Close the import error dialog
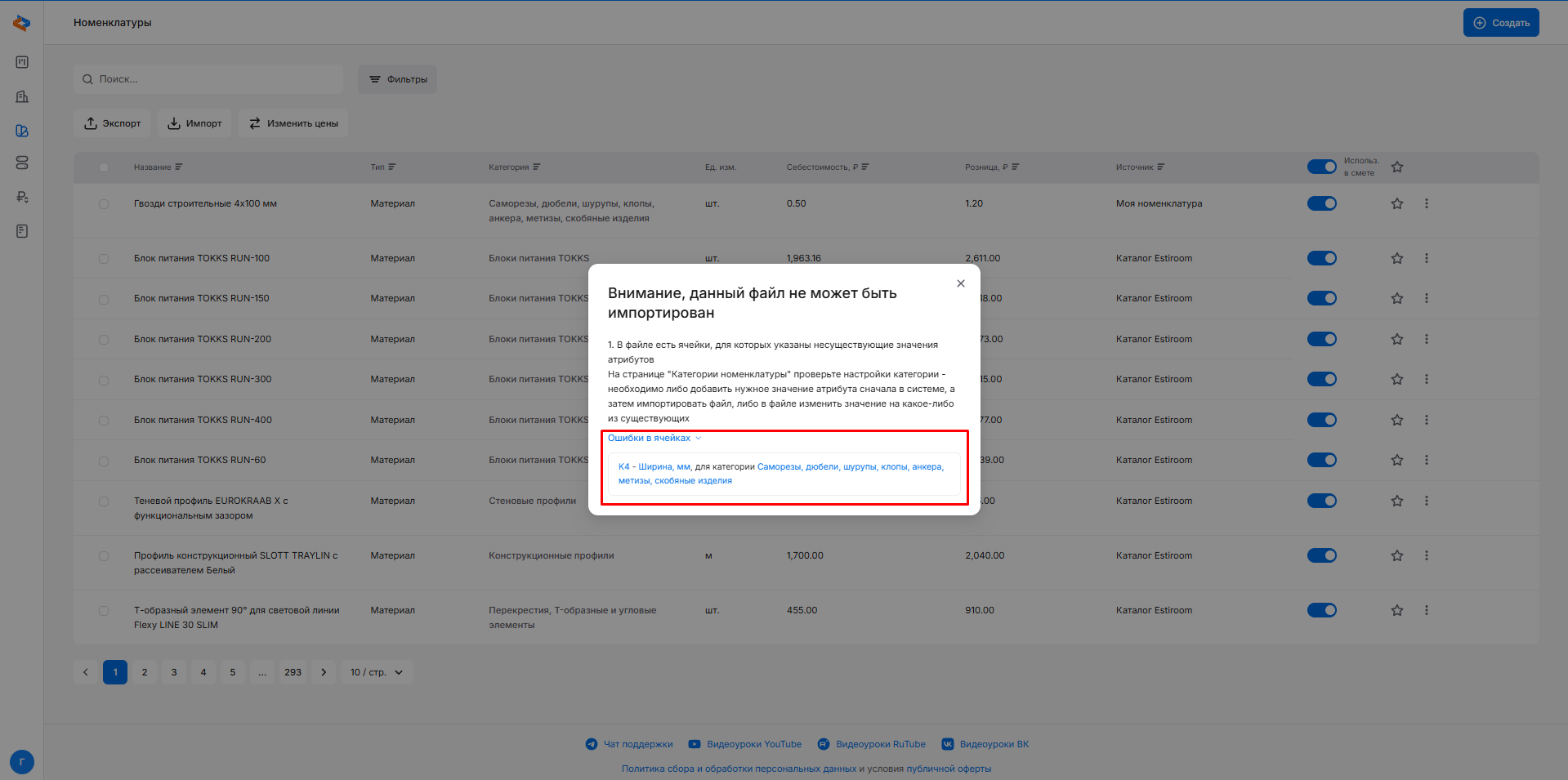The width and height of the screenshot is (1568, 780). pos(960,283)
